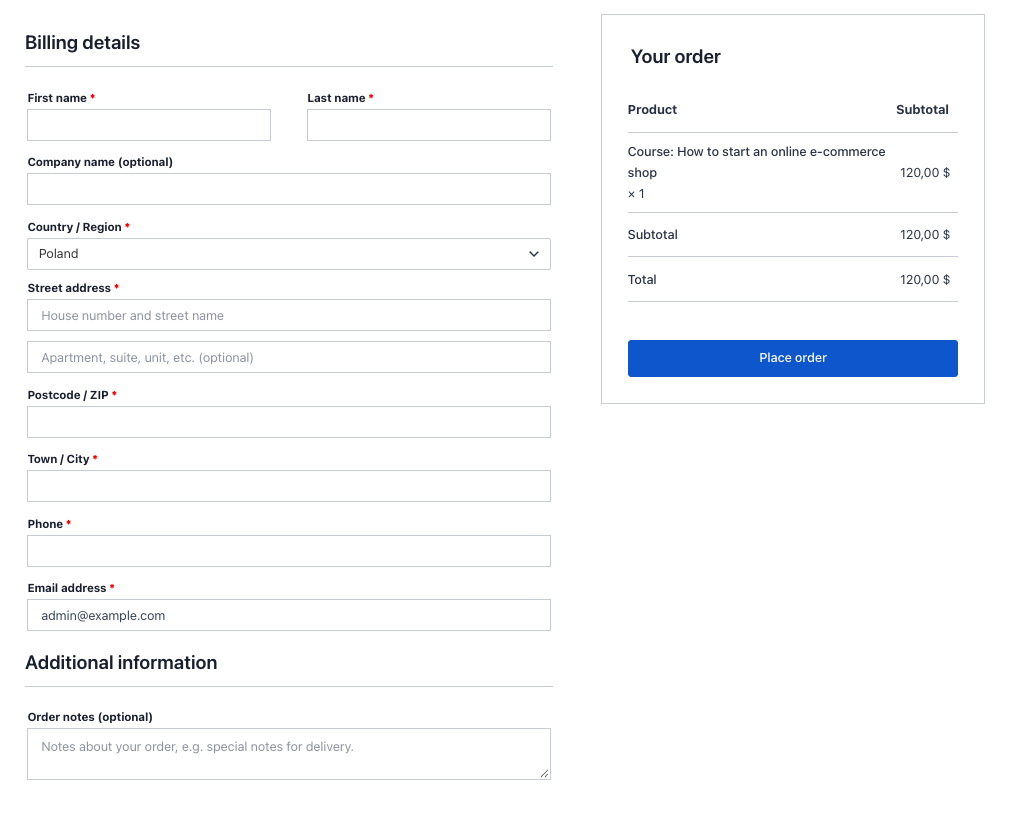
Task: Open the Country / Region dropdown
Action: point(289,254)
